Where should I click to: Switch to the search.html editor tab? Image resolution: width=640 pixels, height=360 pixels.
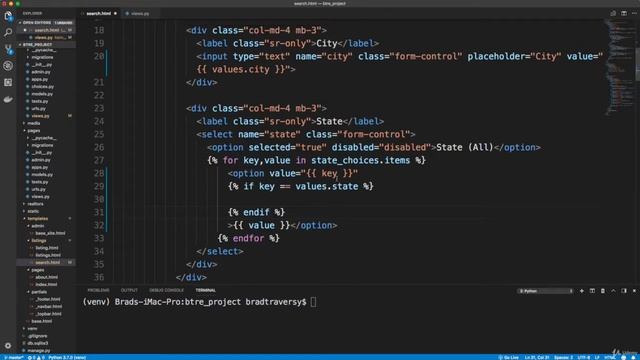[99, 13]
